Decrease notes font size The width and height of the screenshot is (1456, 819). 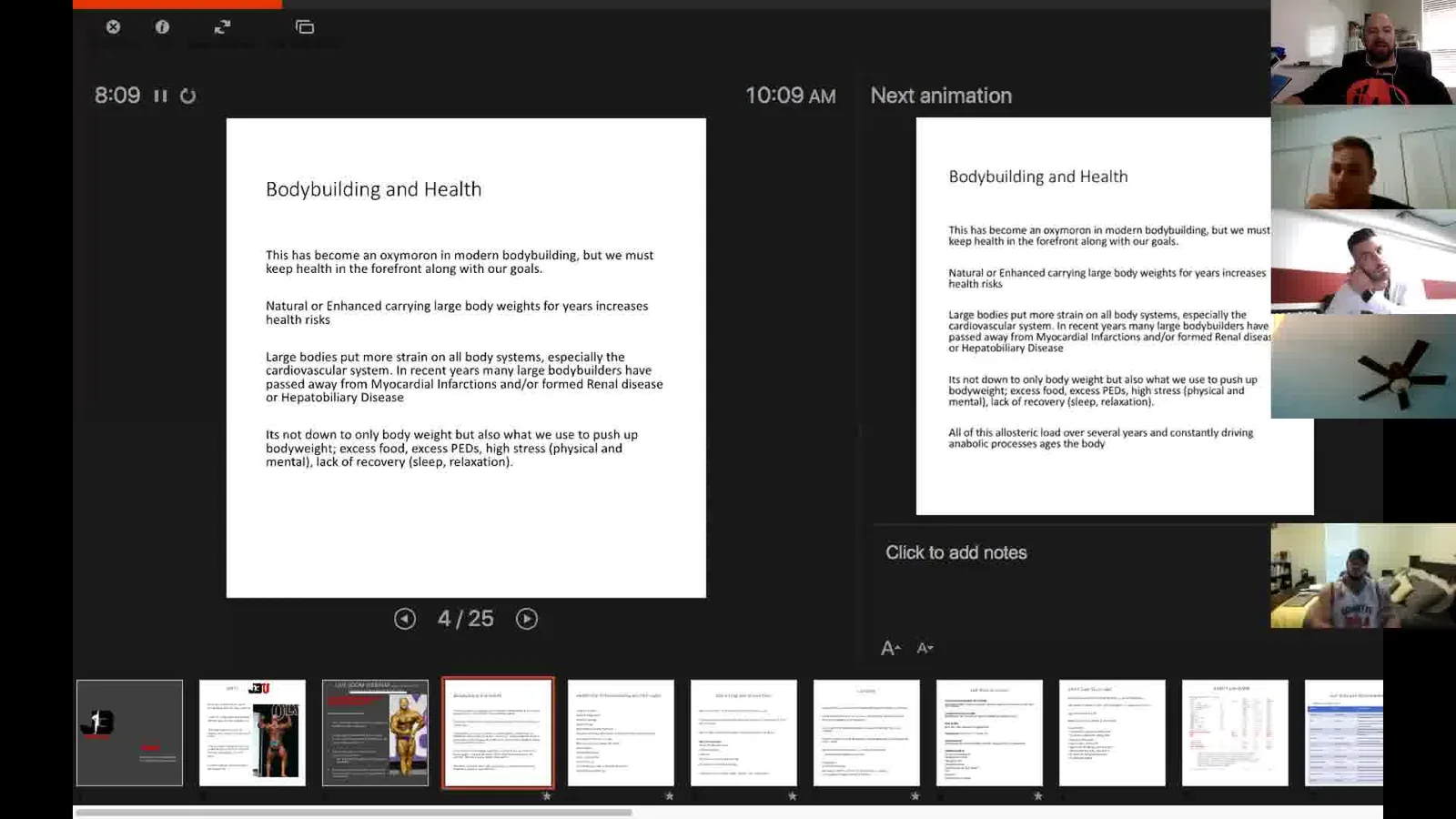[x=925, y=648]
